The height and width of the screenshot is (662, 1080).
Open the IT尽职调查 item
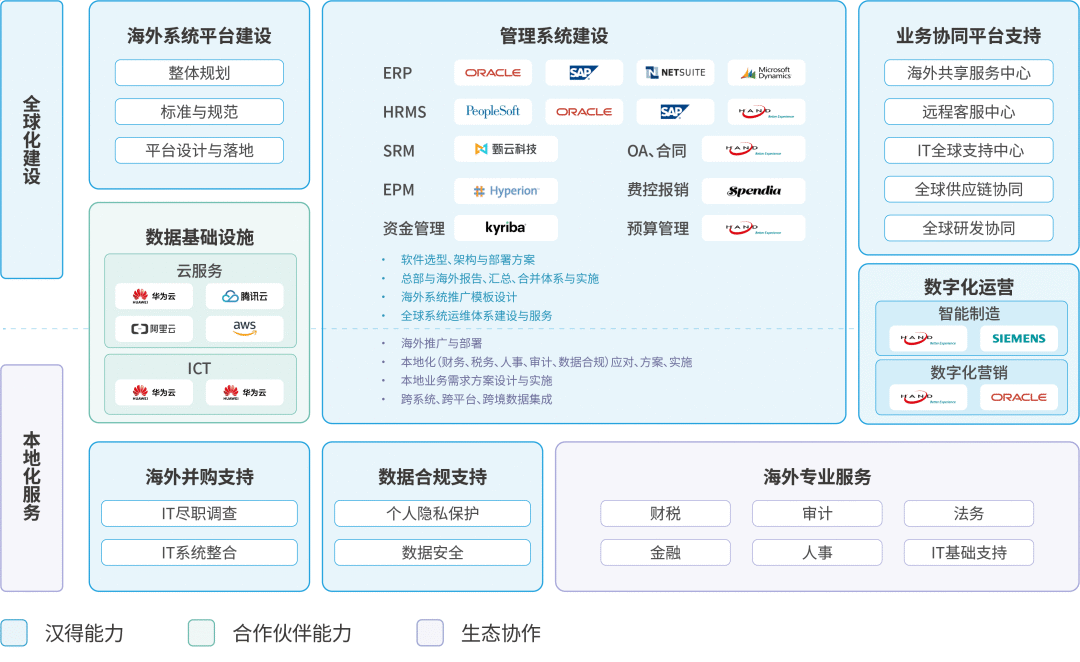click(199, 514)
